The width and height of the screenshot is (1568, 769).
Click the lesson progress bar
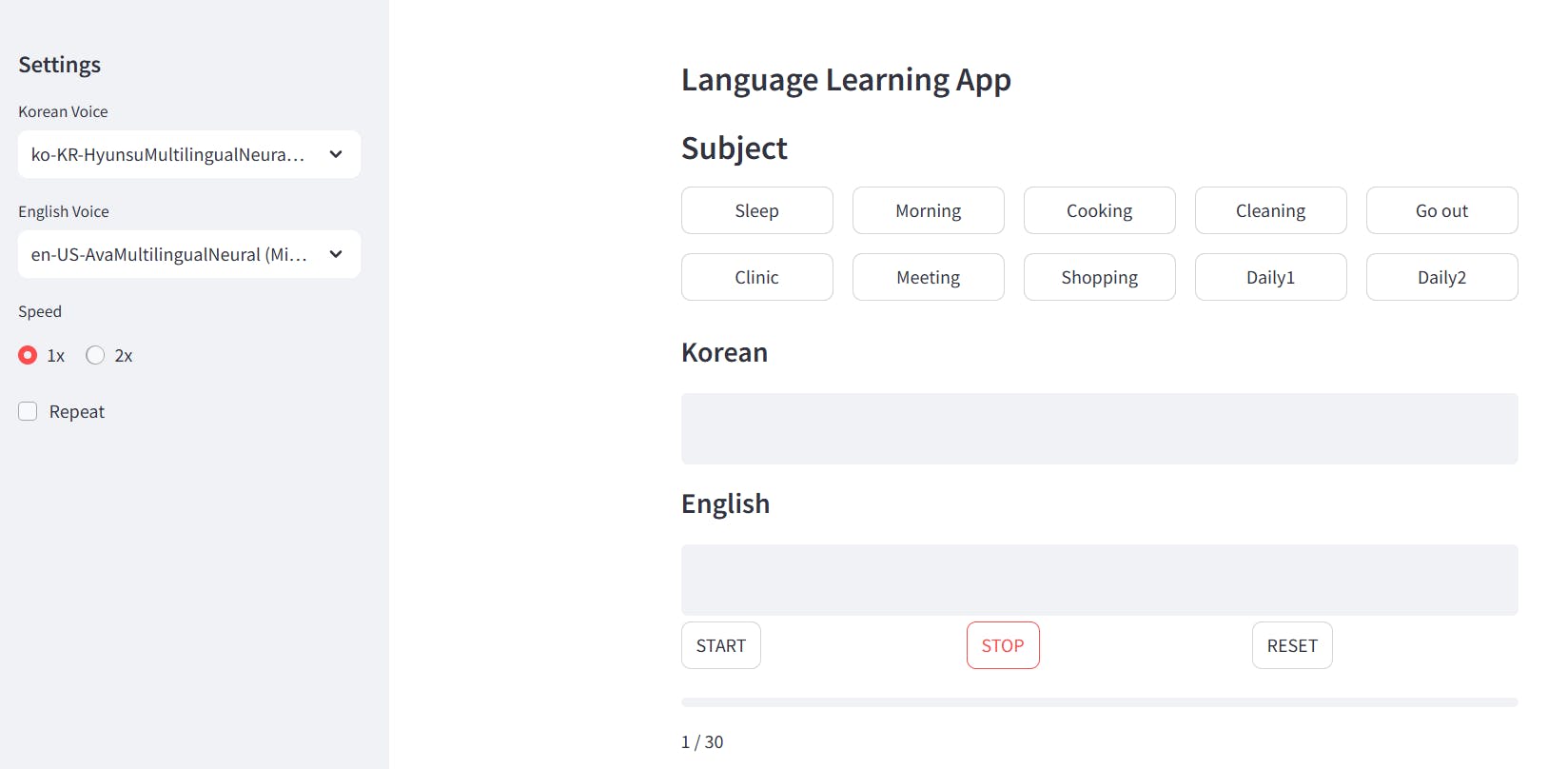click(x=1100, y=702)
